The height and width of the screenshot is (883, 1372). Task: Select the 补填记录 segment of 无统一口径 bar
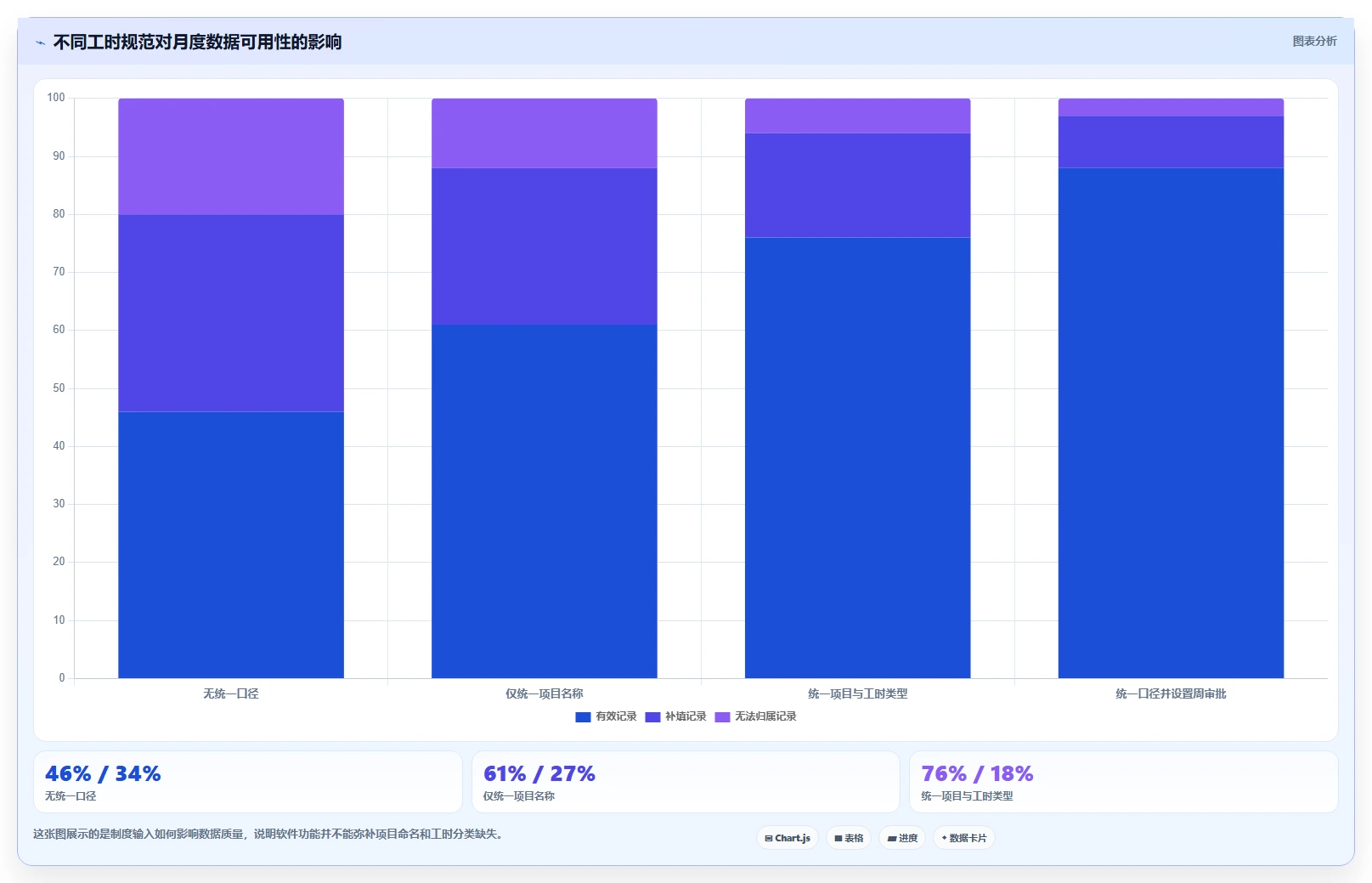(x=231, y=313)
